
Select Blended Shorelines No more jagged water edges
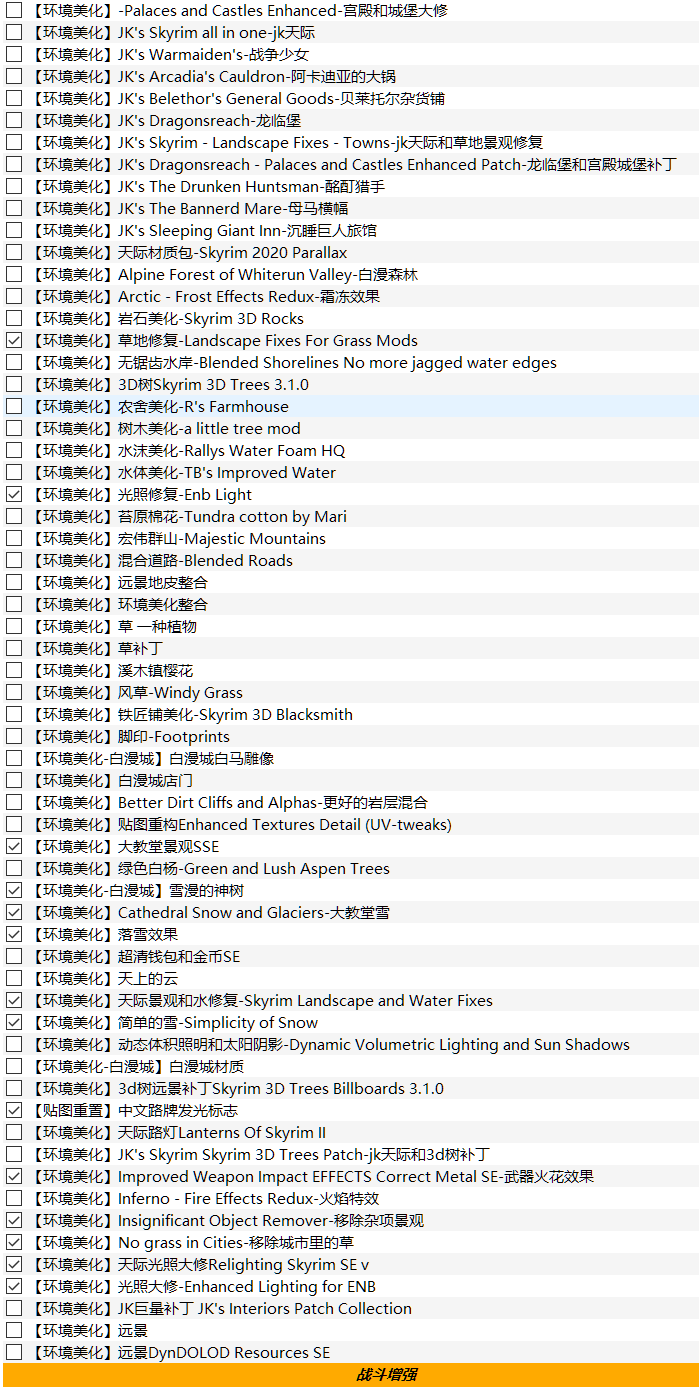[x=294, y=362]
